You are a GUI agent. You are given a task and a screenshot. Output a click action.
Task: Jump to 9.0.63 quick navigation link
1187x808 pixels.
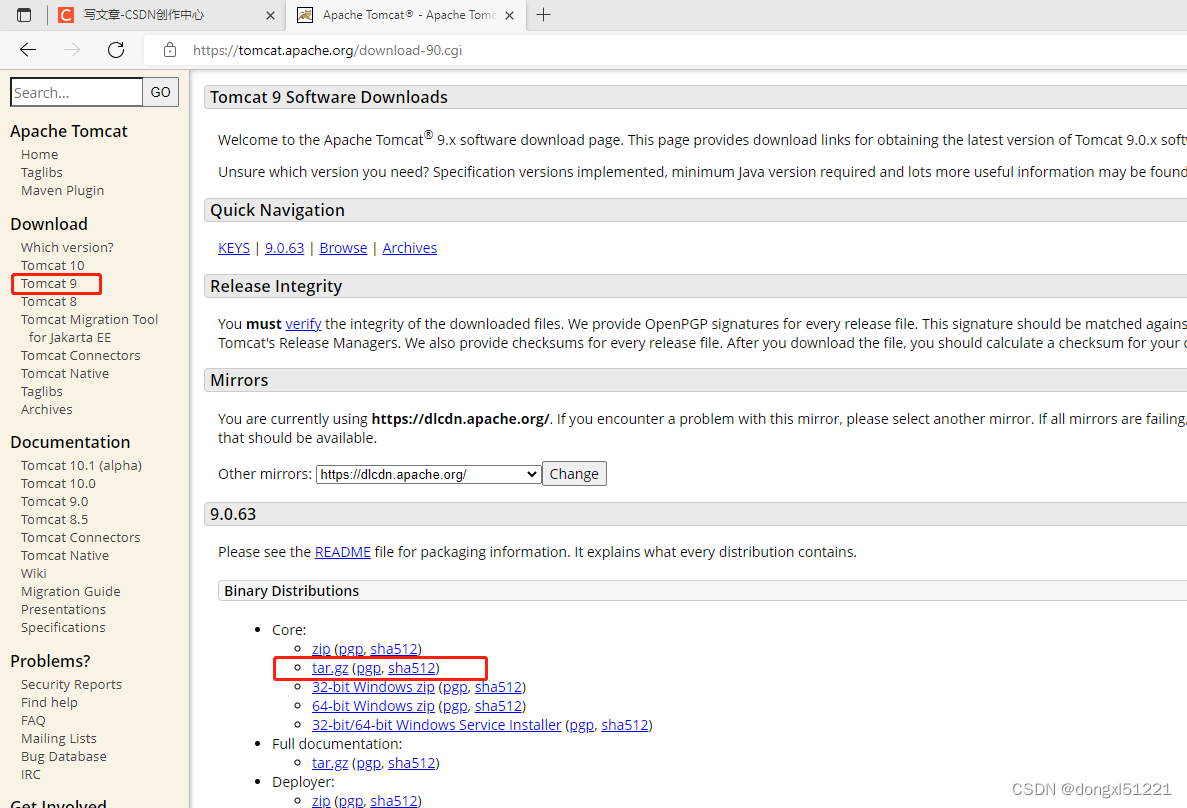[x=285, y=248]
